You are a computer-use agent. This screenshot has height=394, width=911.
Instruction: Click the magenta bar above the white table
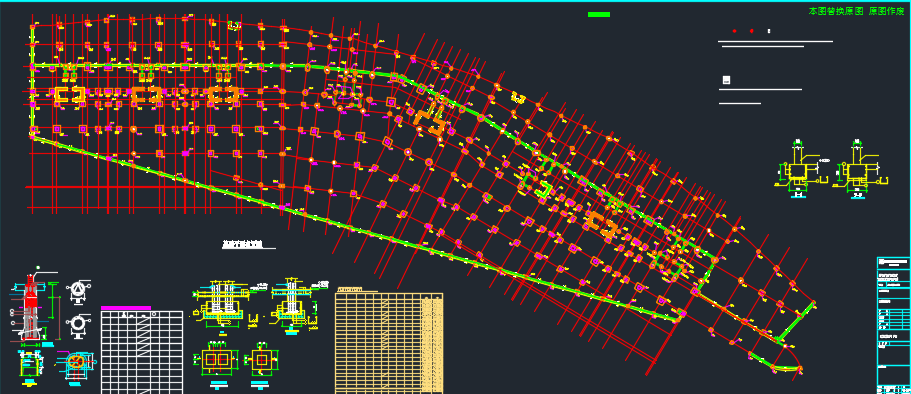click(125, 308)
